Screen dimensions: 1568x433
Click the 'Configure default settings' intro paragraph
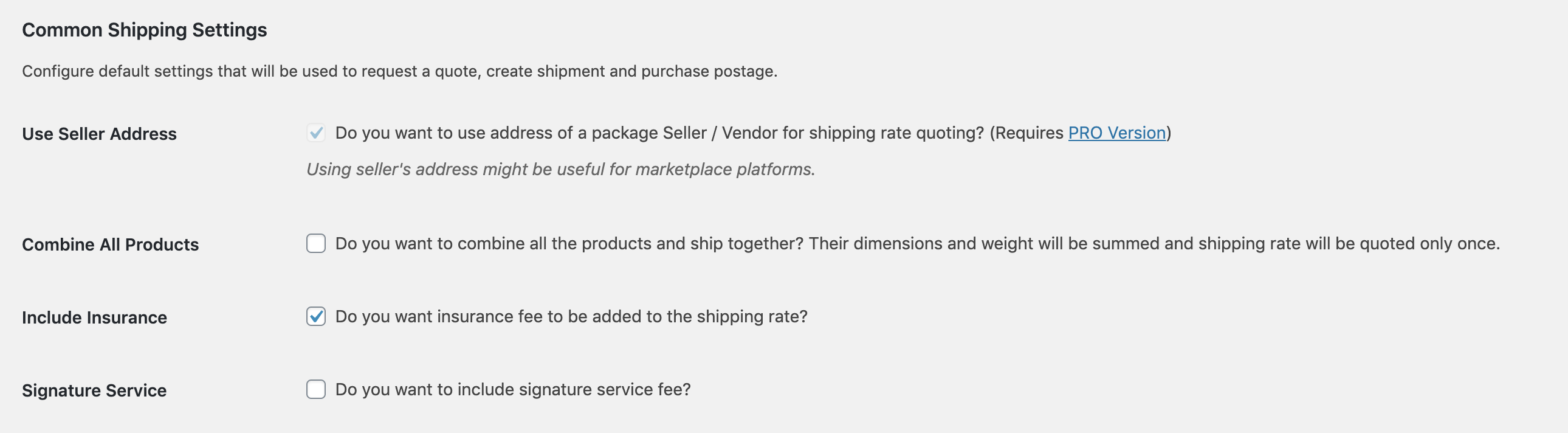(399, 71)
